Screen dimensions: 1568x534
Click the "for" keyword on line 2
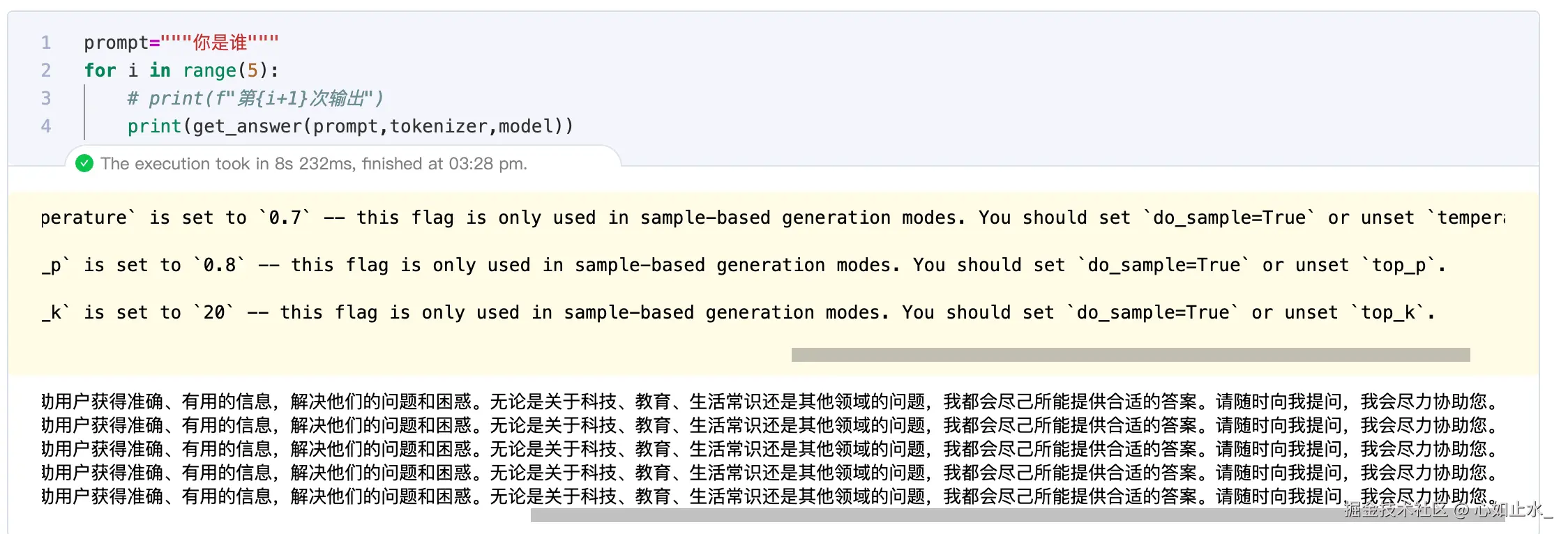pos(100,70)
